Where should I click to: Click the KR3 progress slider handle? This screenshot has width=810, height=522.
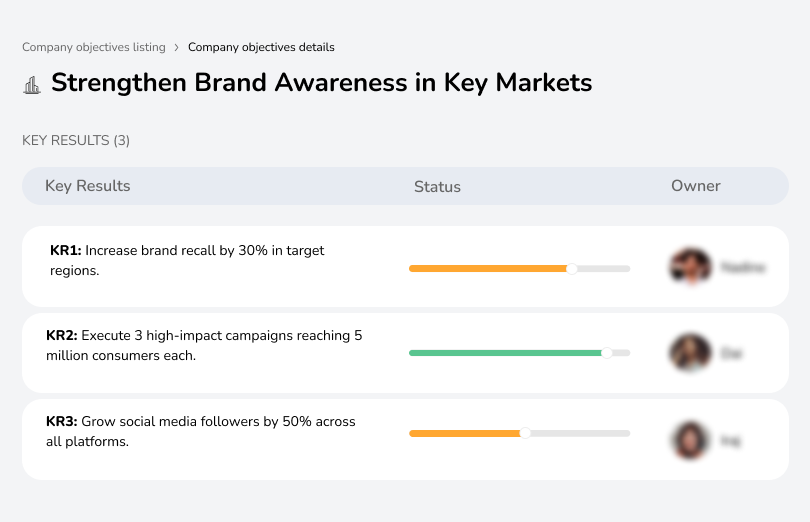point(525,433)
